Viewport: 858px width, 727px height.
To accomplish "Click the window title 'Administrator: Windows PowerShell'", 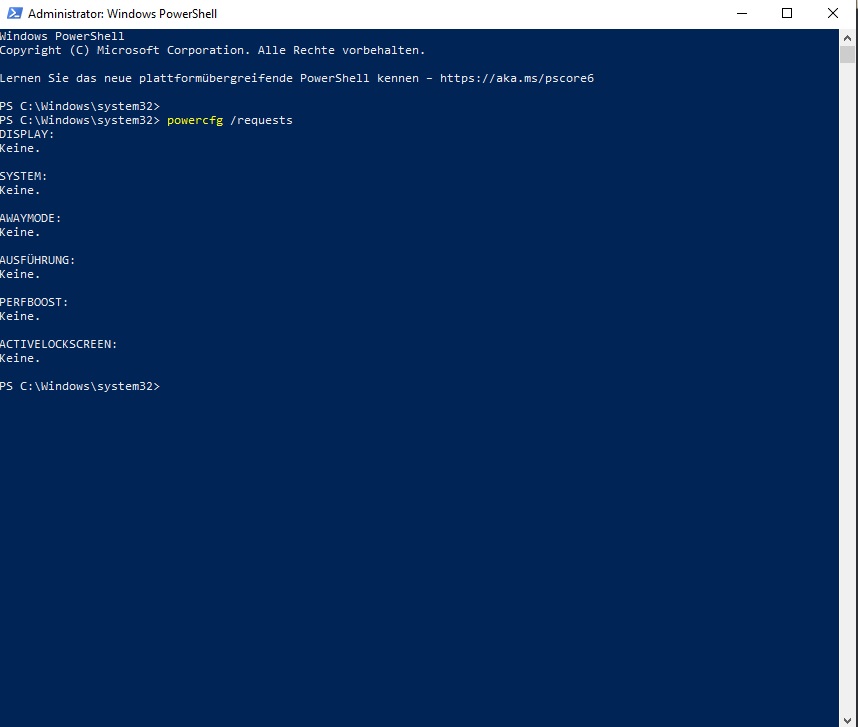I will (123, 14).
